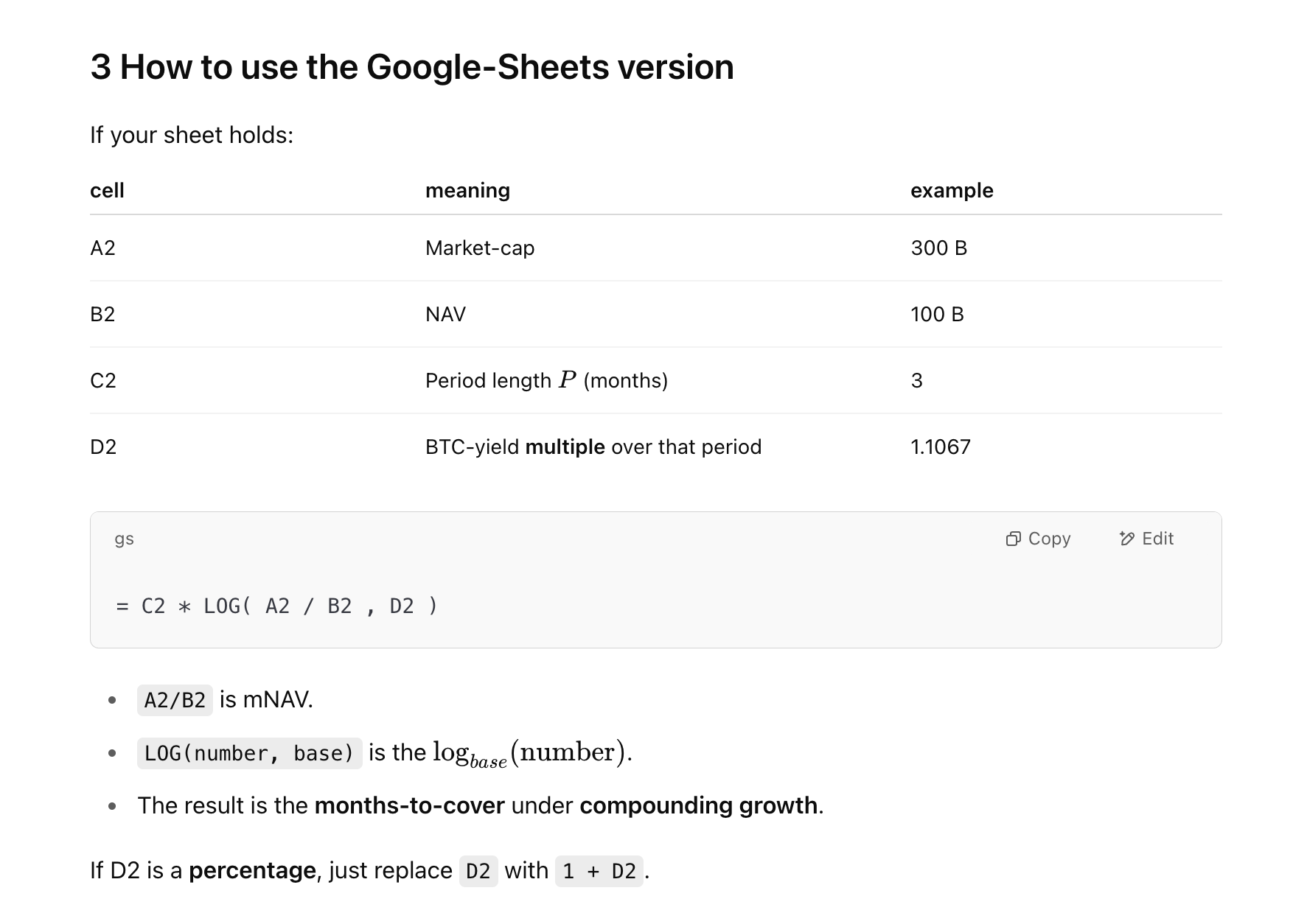The image size is (1293, 924).
Task: Edit the code block formula
Action: point(1146,539)
